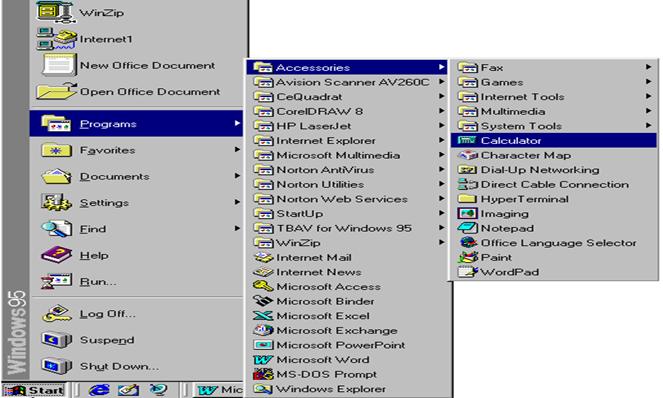Click the Suspend monitor icon
Viewport: 663px width, 398px height.
click(57, 340)
